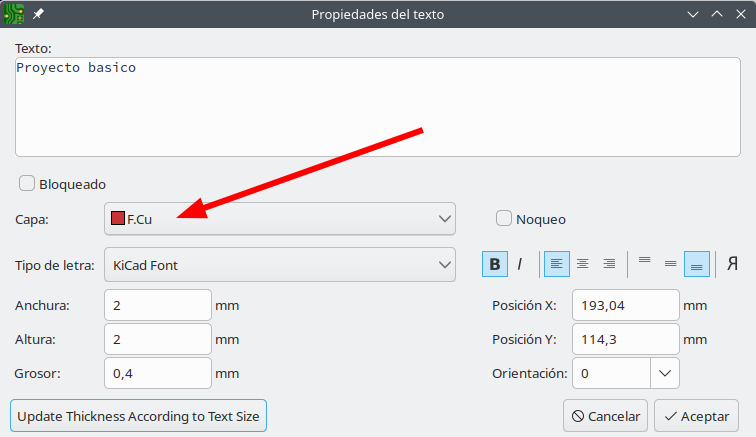Screen dimensions: 756x437
Task: Click Update Thickness According to Text Size
Action: click(139, 416)
